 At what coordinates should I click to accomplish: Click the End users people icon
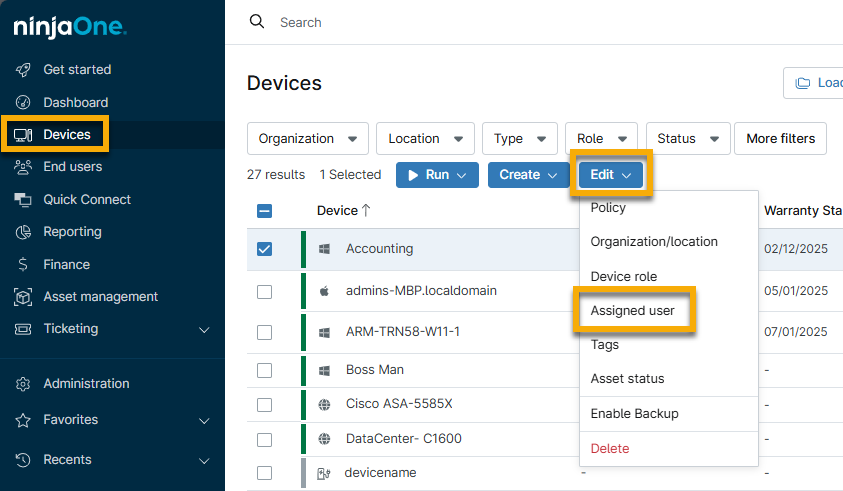tap(24, 167)
